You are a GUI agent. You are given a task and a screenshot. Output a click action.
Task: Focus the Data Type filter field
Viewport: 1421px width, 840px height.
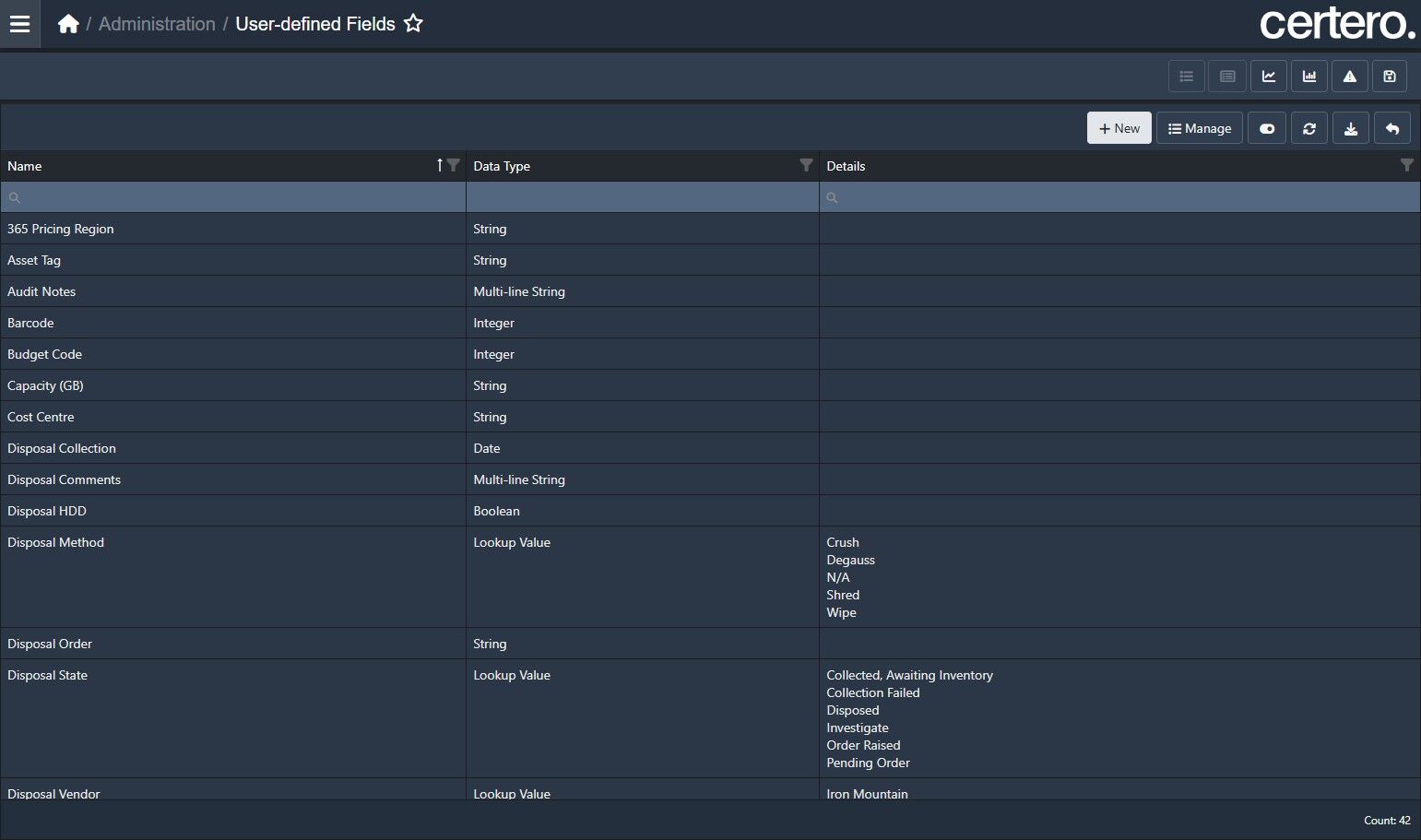click(x=643, y=197)
